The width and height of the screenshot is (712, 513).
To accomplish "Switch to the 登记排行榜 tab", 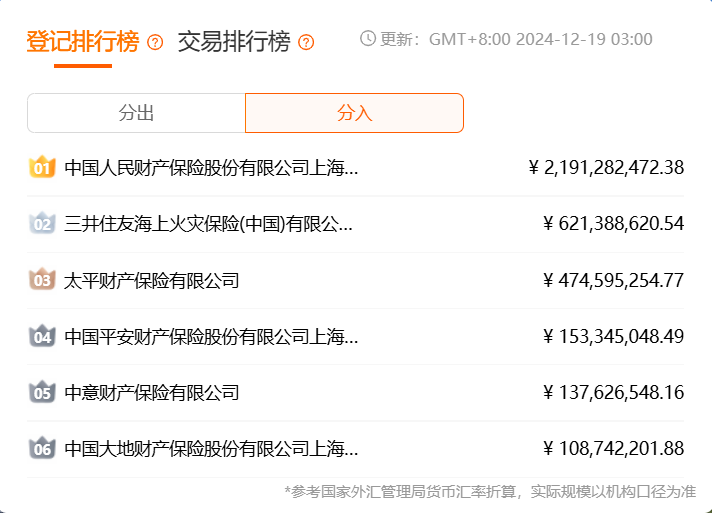I will [x=83, y=42].
